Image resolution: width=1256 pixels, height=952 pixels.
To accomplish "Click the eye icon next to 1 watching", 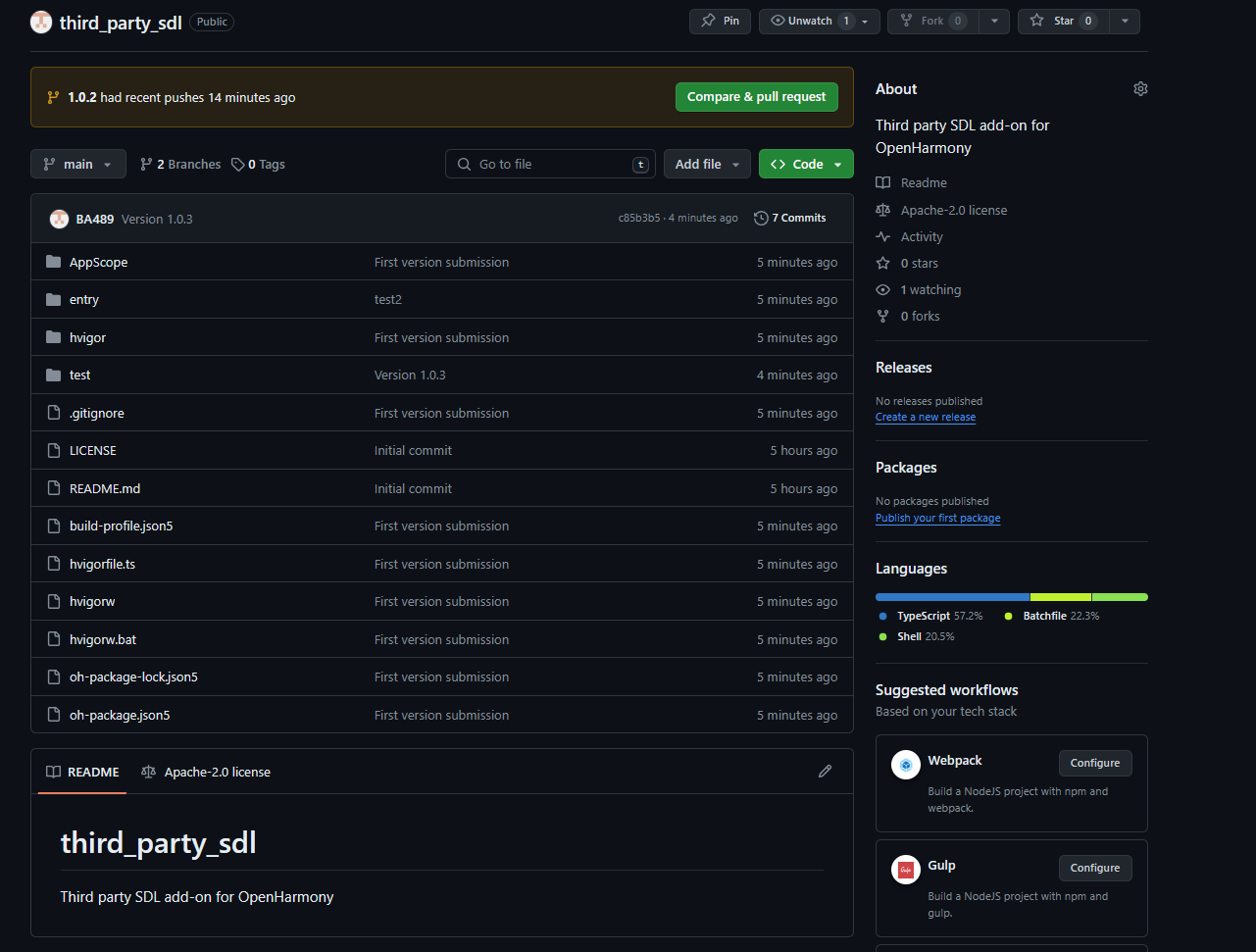I will (x=883, y=289).
